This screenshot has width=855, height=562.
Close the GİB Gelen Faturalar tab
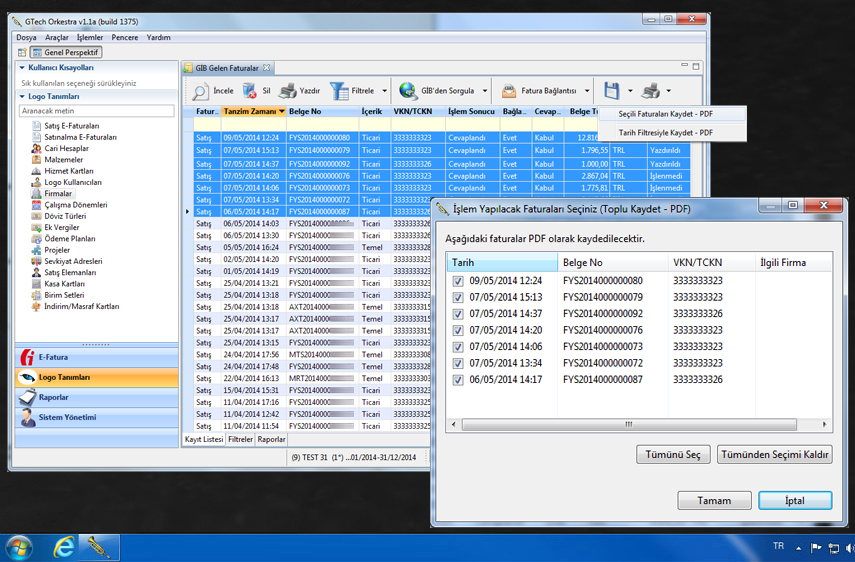point(267,68)
